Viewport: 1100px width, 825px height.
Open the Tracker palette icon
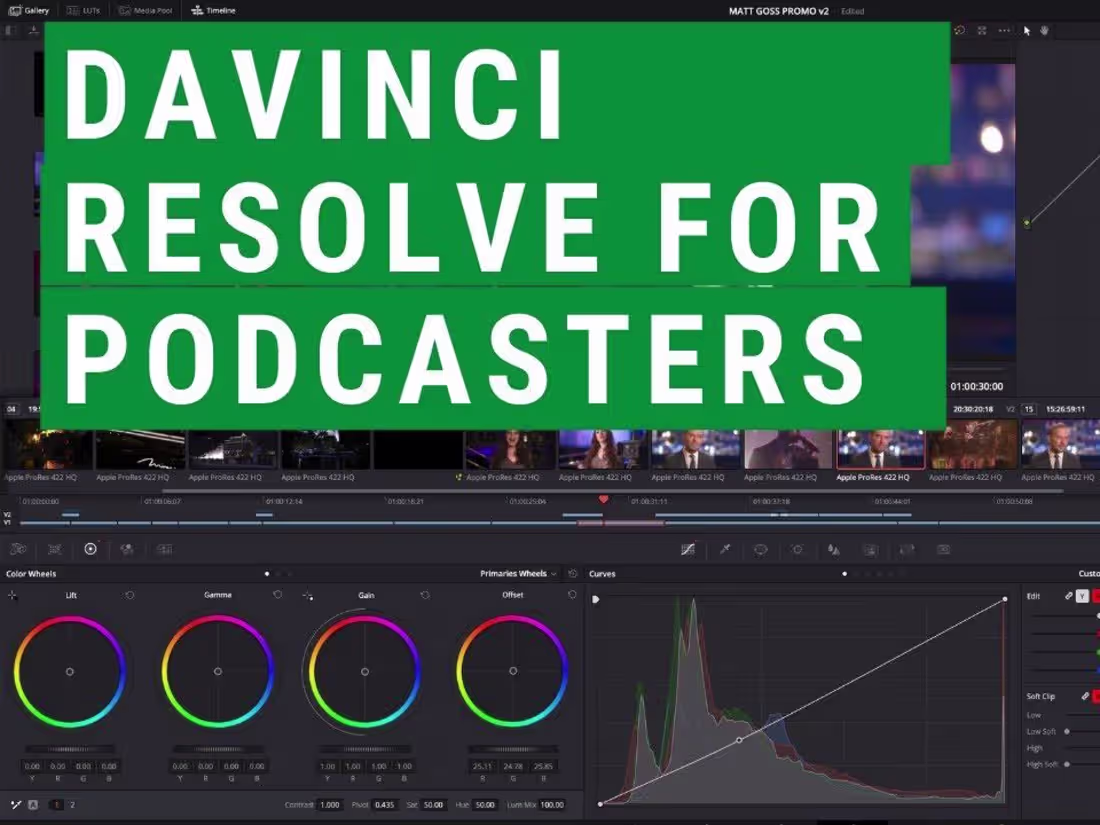click(x=796, y=549)
